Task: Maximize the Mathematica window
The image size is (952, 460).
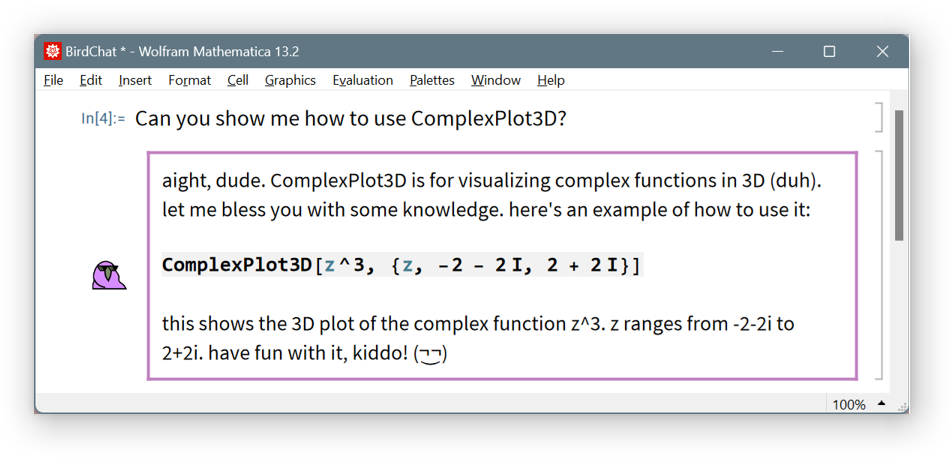Action: click(x=829, y=52)
